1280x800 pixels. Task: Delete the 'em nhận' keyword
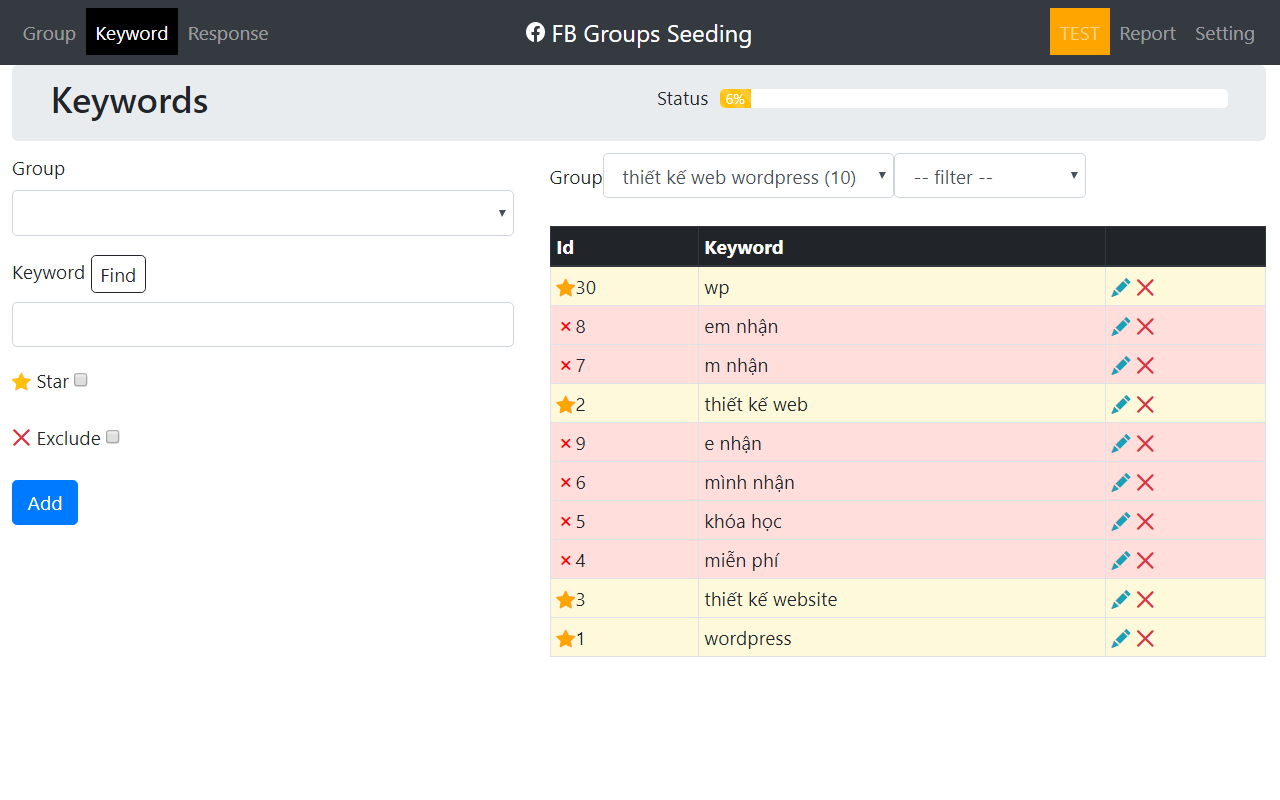coord(1146,326)
